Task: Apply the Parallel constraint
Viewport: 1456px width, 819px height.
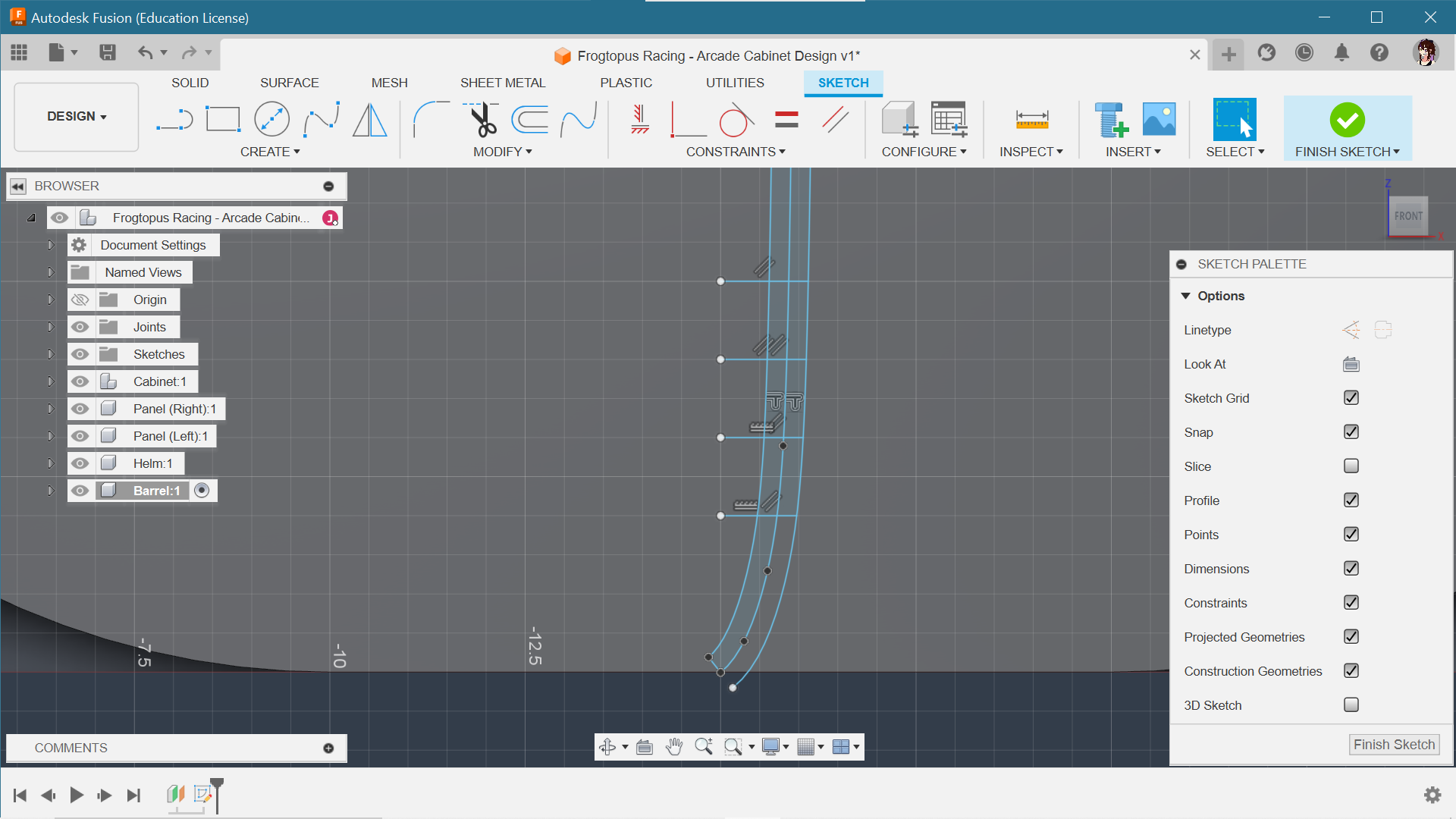Action: pyautogui.click(x=835, y=120)
